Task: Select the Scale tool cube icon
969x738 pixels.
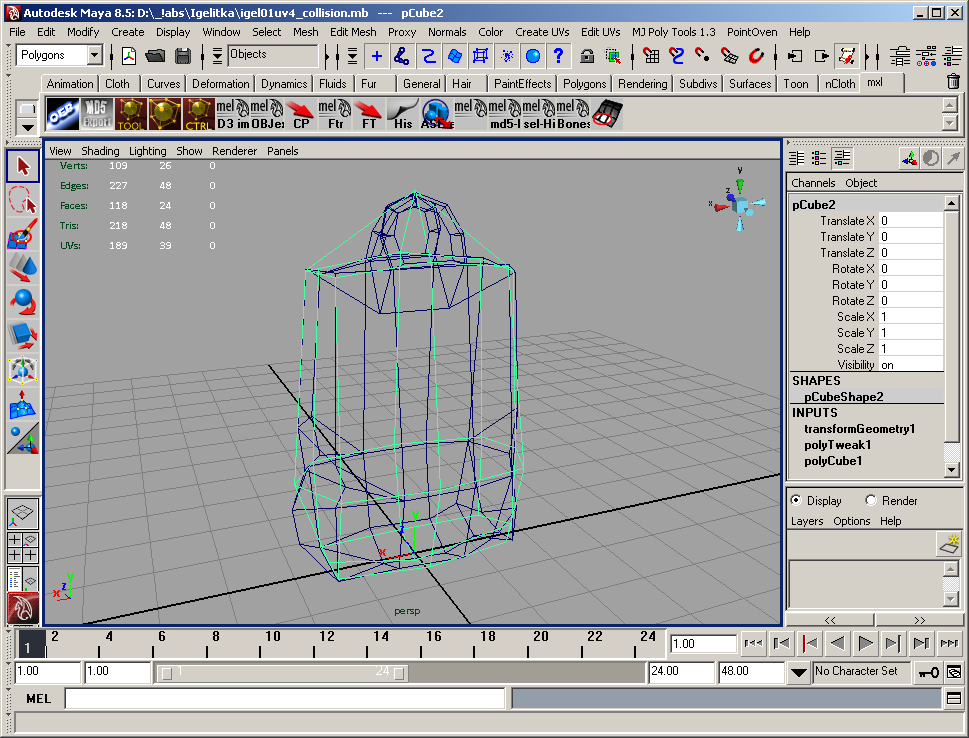Action: tap(23, 335)
